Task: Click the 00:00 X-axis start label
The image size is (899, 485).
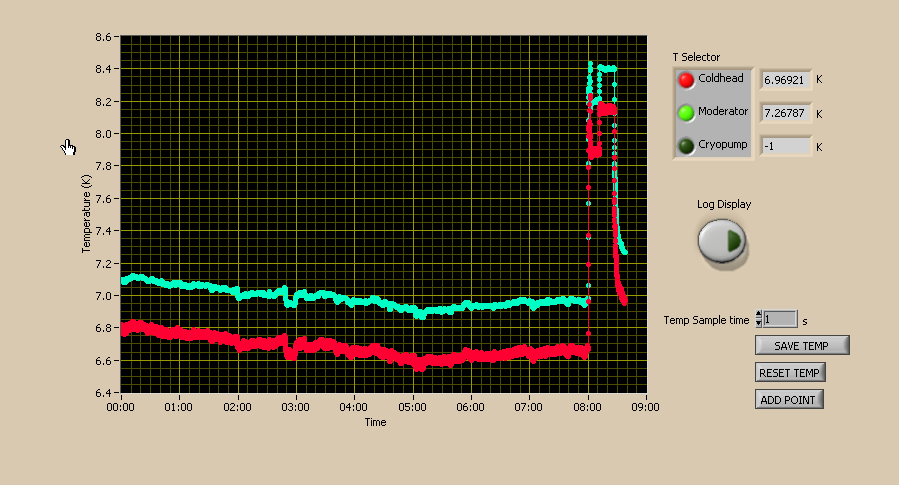Action: pos(120,407)
